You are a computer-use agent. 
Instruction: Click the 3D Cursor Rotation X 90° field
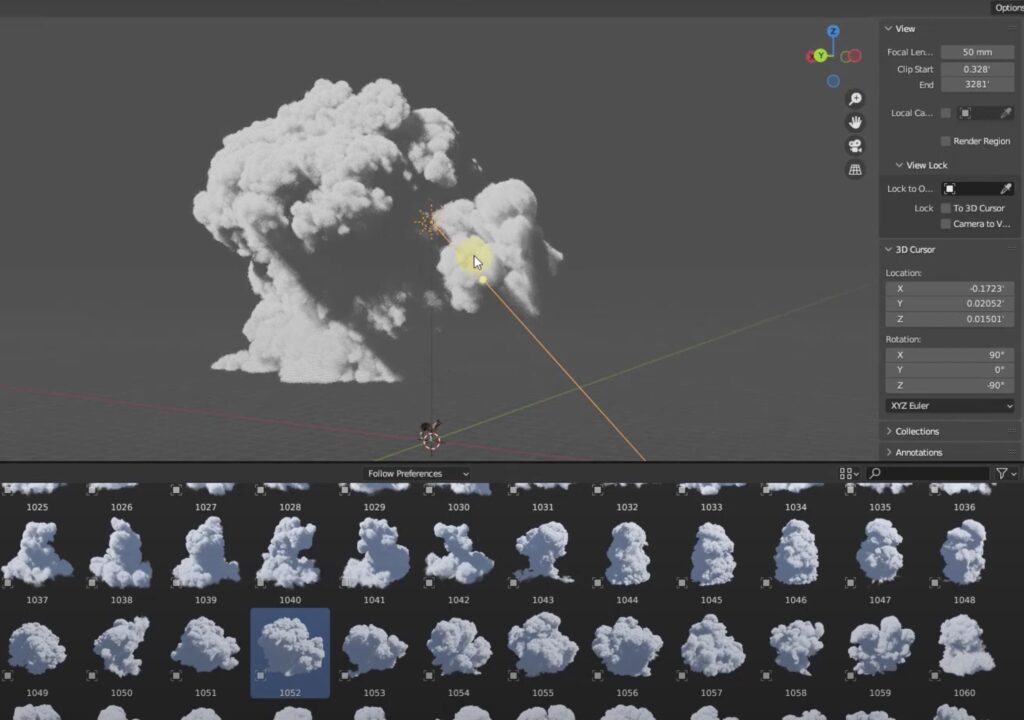pos(950,355)
